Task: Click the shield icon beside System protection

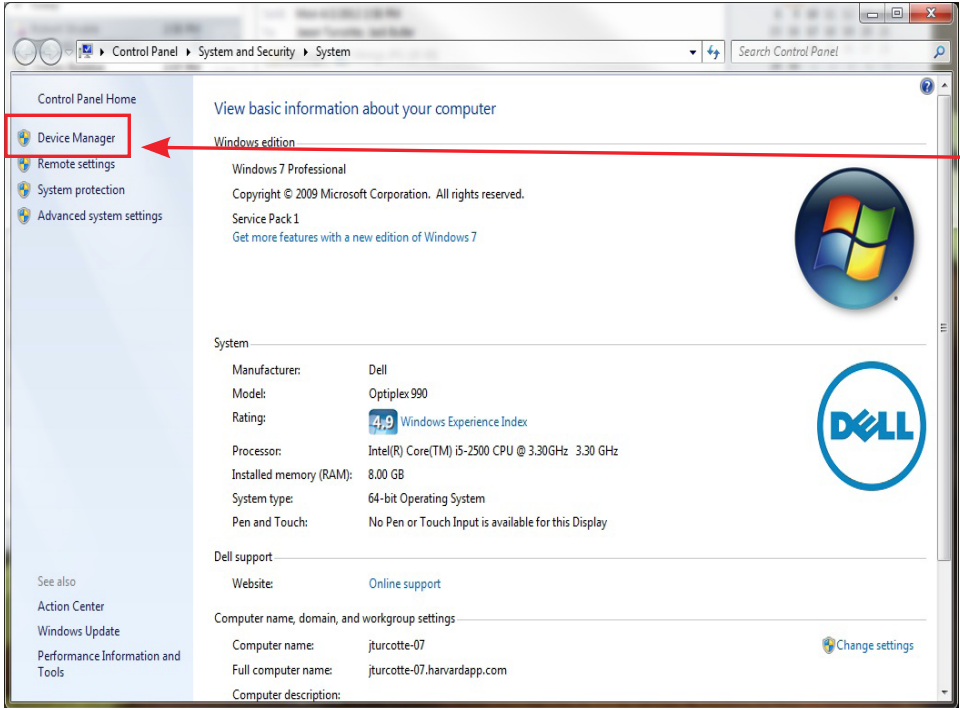Action: (x=24, y=190)
